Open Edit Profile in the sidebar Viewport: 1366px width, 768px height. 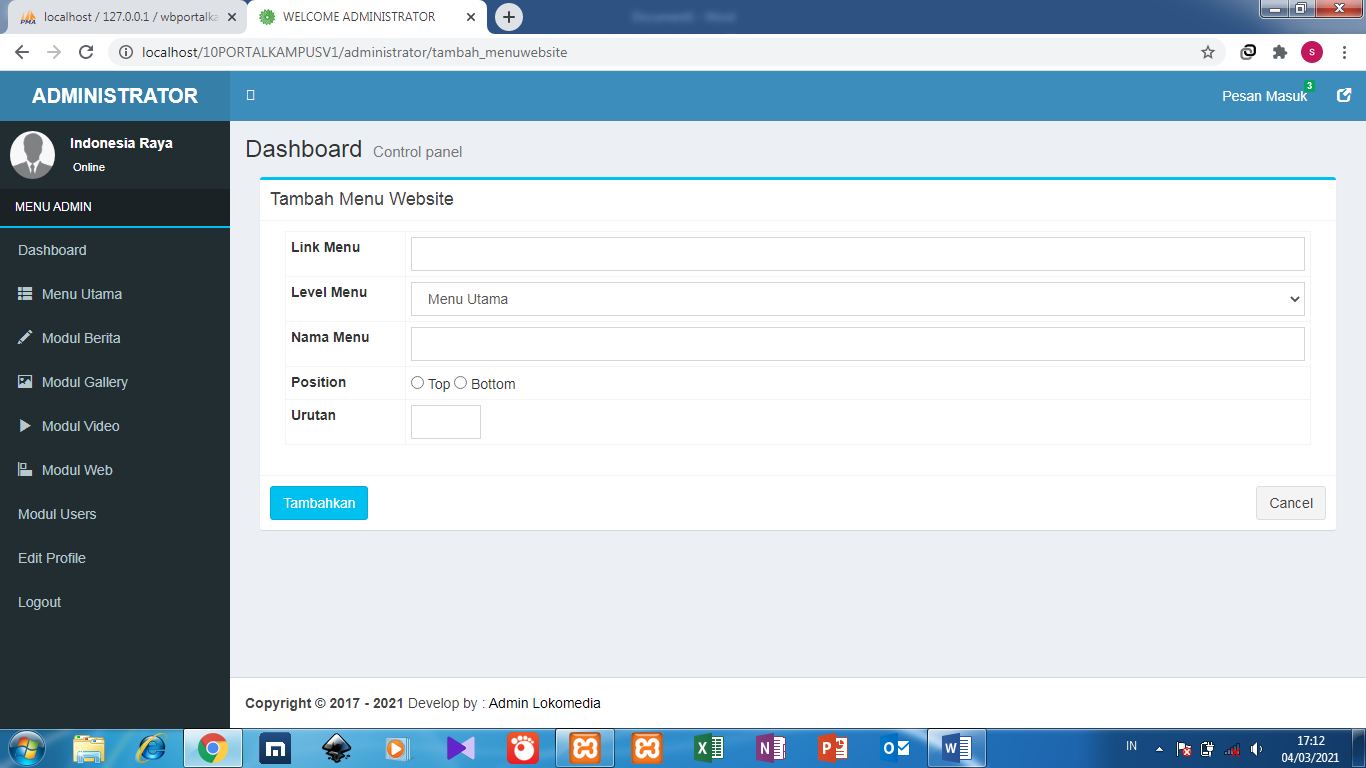[x=52, y=558]
